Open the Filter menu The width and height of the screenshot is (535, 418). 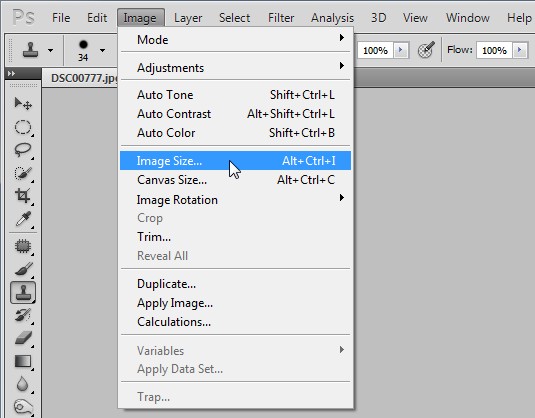click(x=281, y=18)
